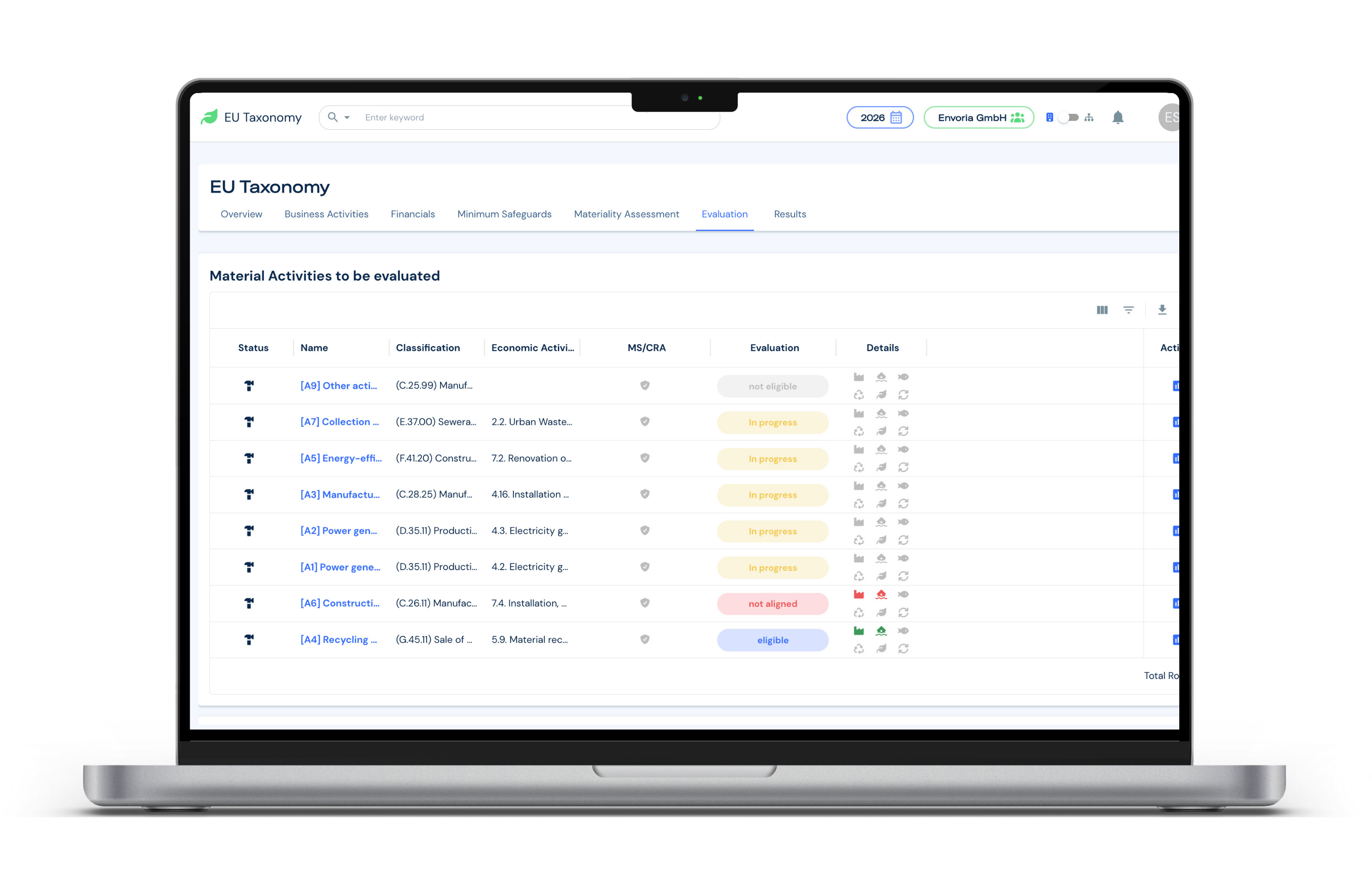Click the filter icon above the table

click(x=1128, y=310)
